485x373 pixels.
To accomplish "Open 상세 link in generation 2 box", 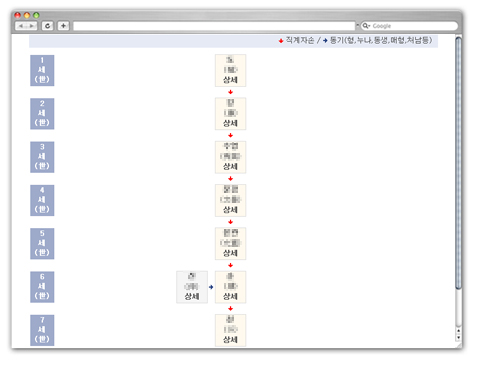I will pyautogui.click(x=230, y=123).
